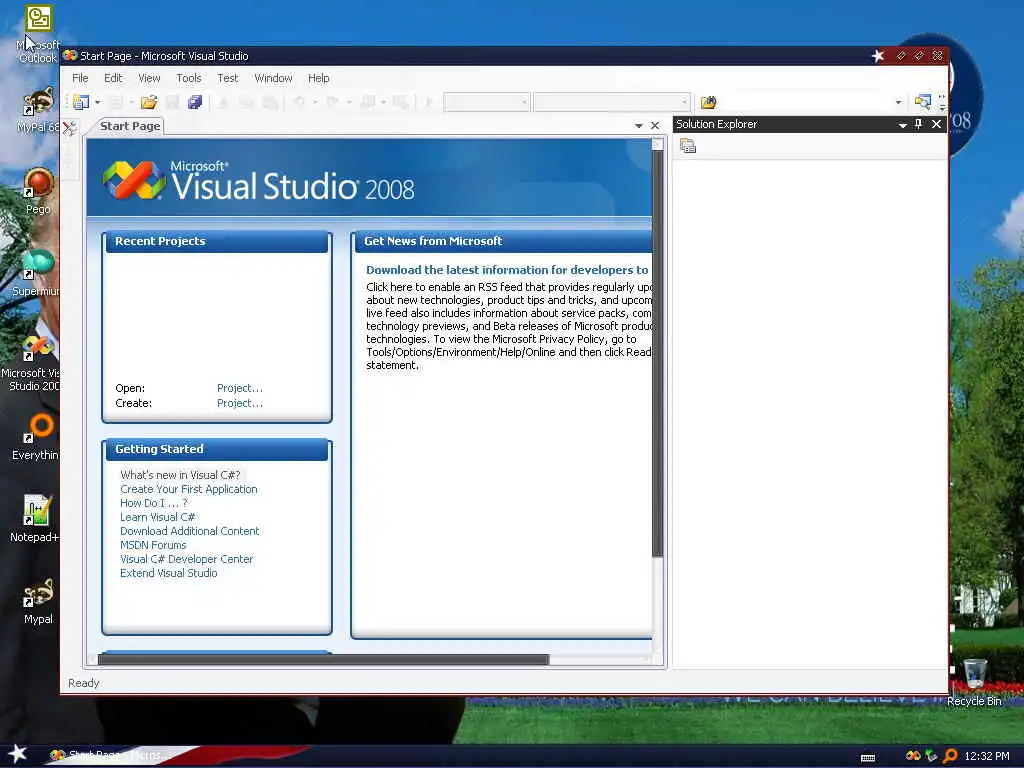Open the File menu
Screen dimensions: 1024x768
[80, 78]
